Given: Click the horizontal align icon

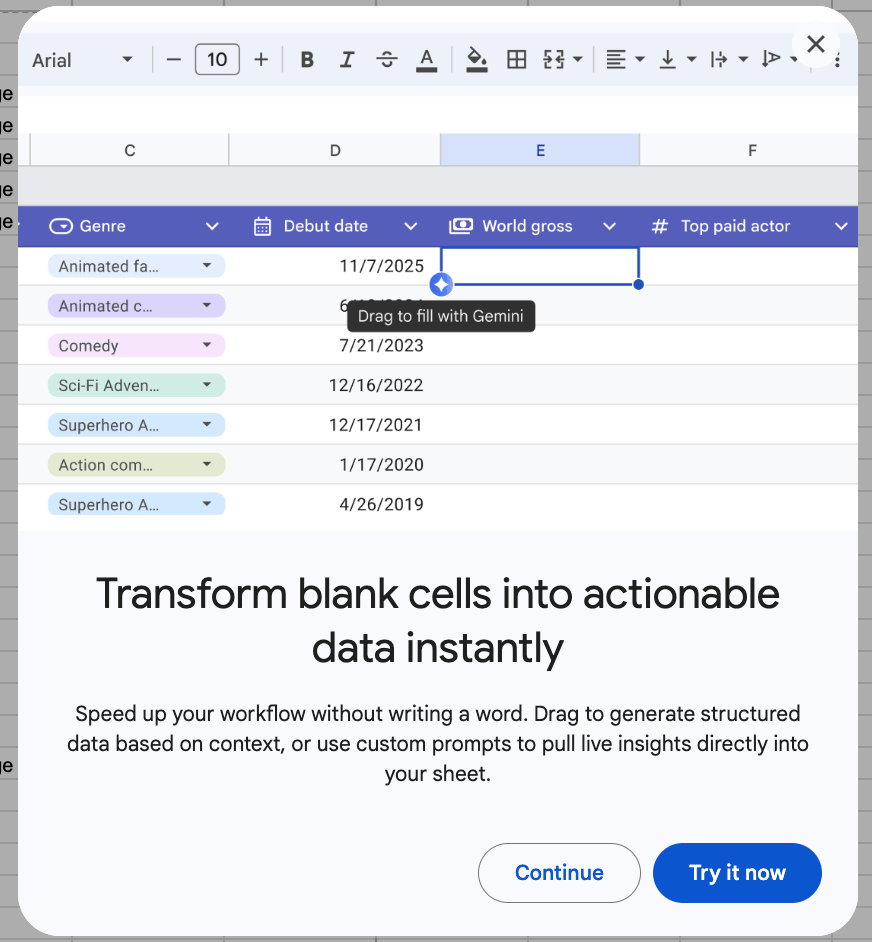Looking at the screenshot, I should (616, 59).
